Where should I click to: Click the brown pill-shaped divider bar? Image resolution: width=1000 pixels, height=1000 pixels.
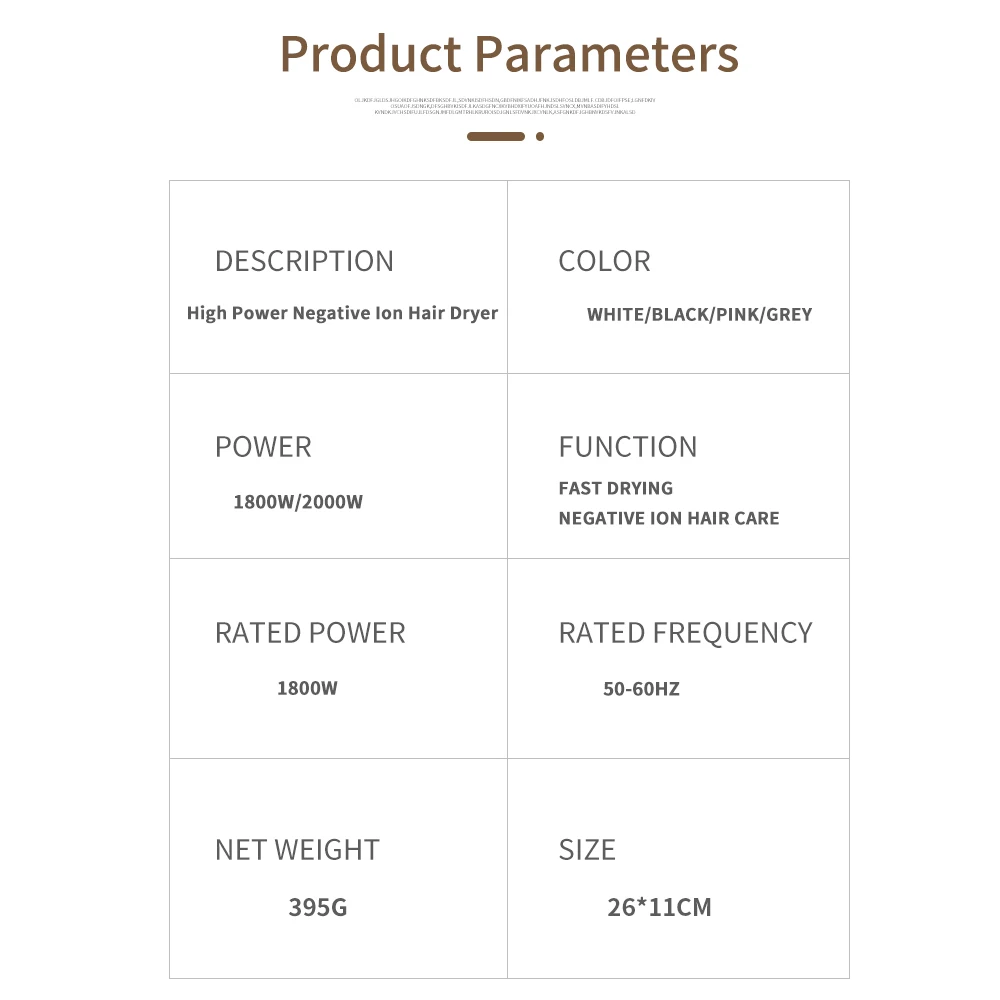click(496, 136)
